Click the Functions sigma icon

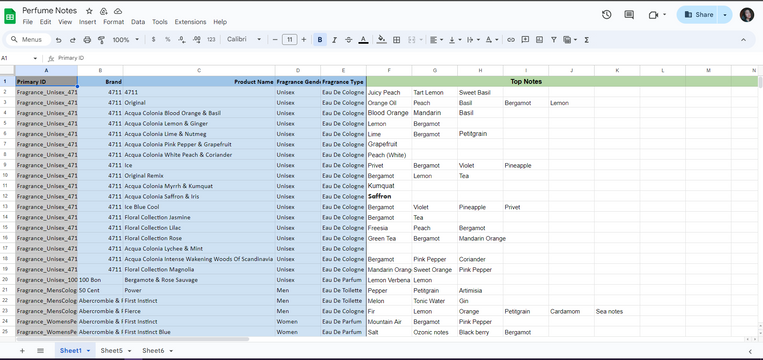pyautogui.click(x=586, y=40)
